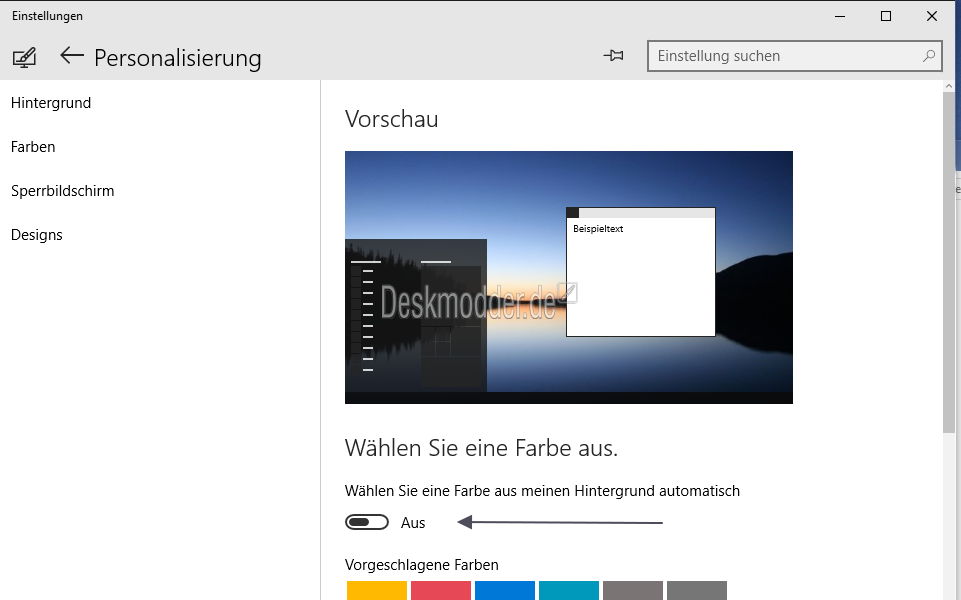Toggle automatic background color switch
Screen dimensions: 961x600
click(367, 522)
